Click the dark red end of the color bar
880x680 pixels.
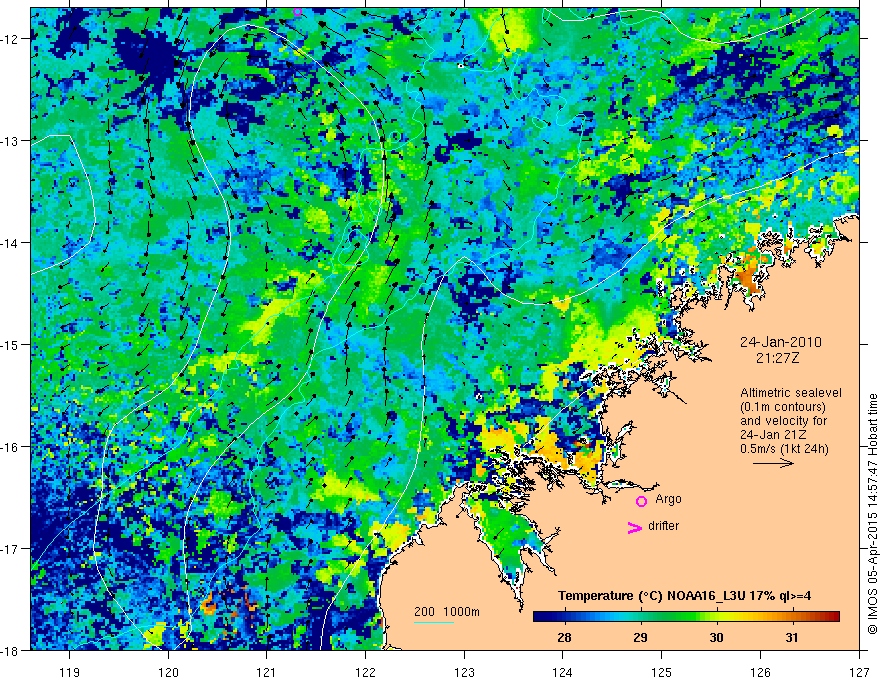833,617
